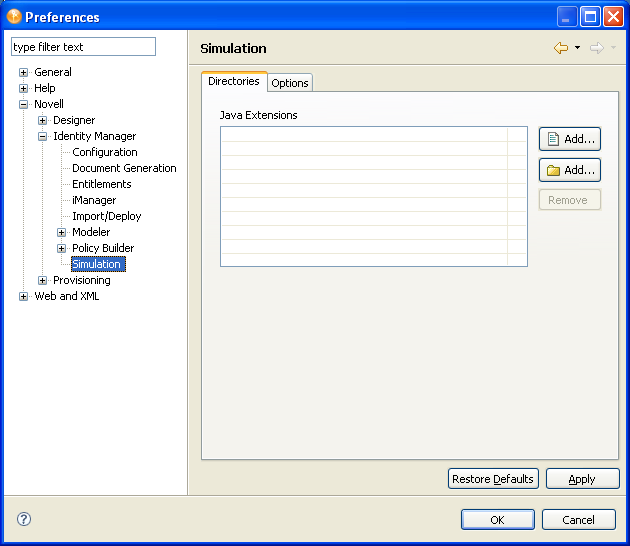Screen dimensions: 630x546
Task: Select Web and XML tree item
Action: pyautogui.click(x=67, y=296)
